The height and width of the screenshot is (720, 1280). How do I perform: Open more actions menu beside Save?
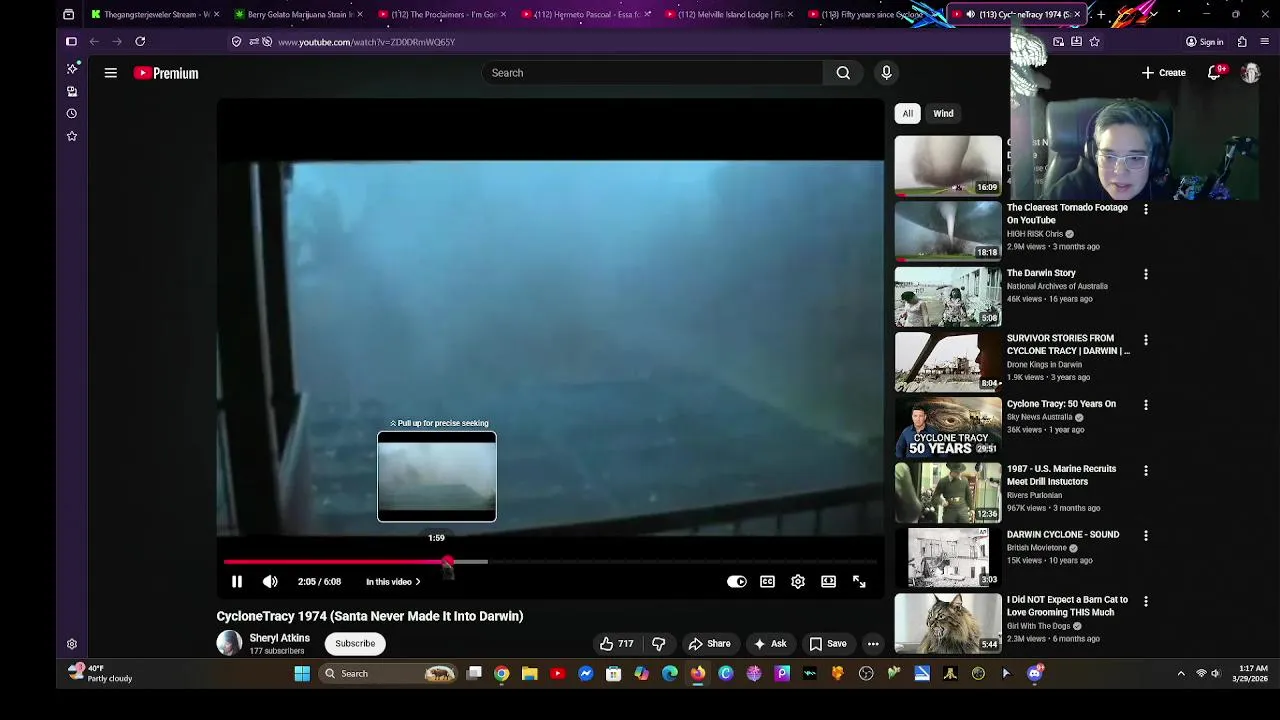pos(873,644)
